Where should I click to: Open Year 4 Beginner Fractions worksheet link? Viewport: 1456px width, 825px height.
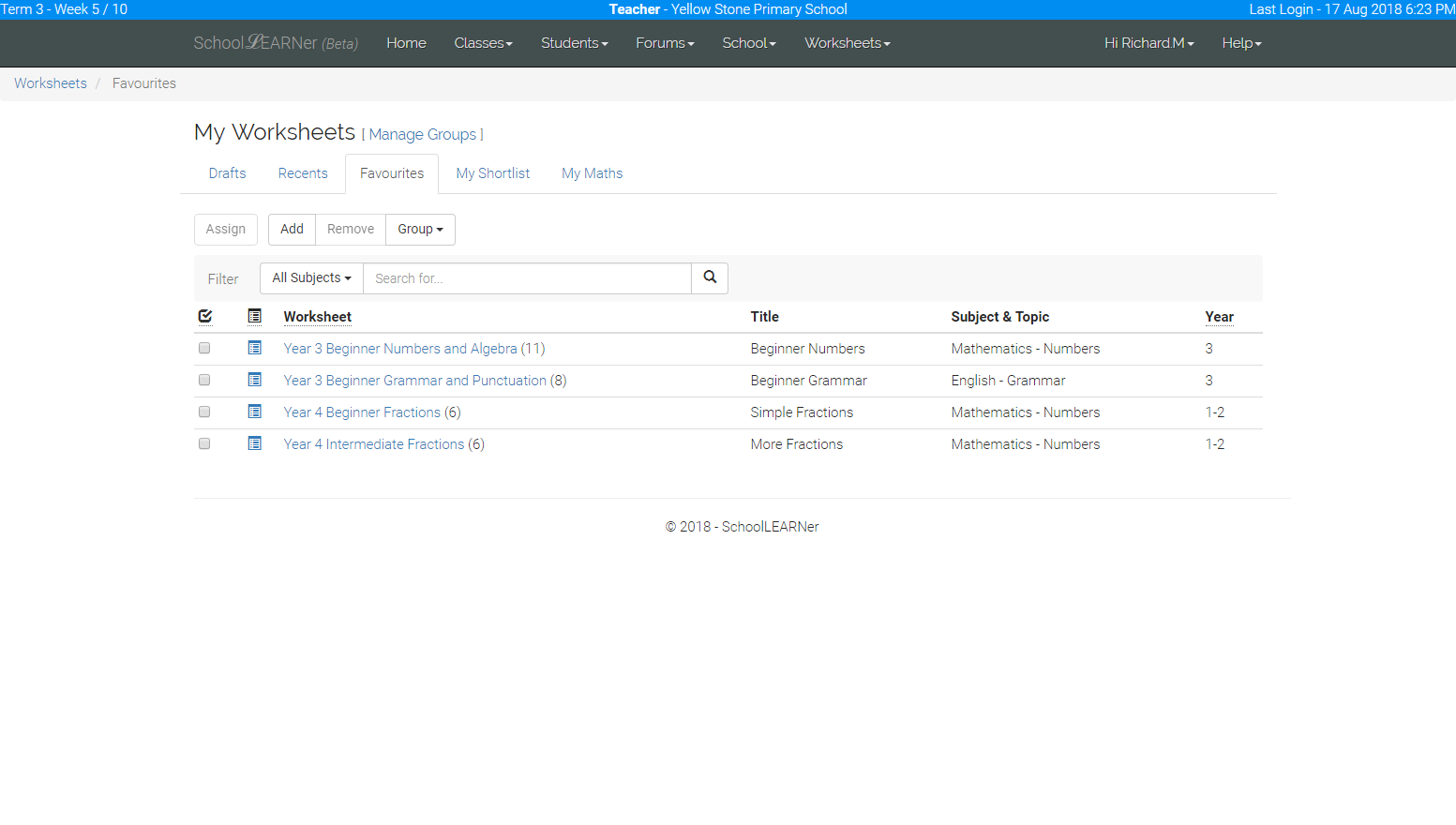coord(362,412)
